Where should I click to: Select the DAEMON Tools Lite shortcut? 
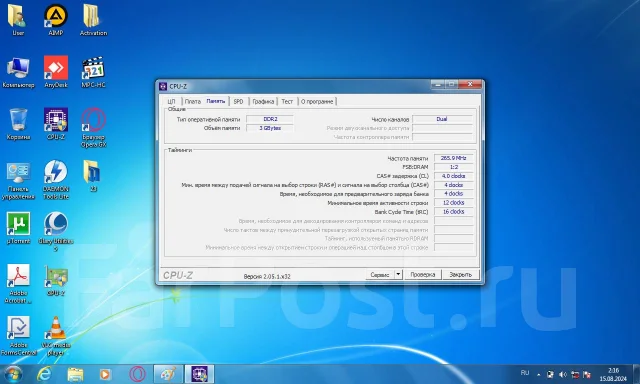click(x=56, y=180)
